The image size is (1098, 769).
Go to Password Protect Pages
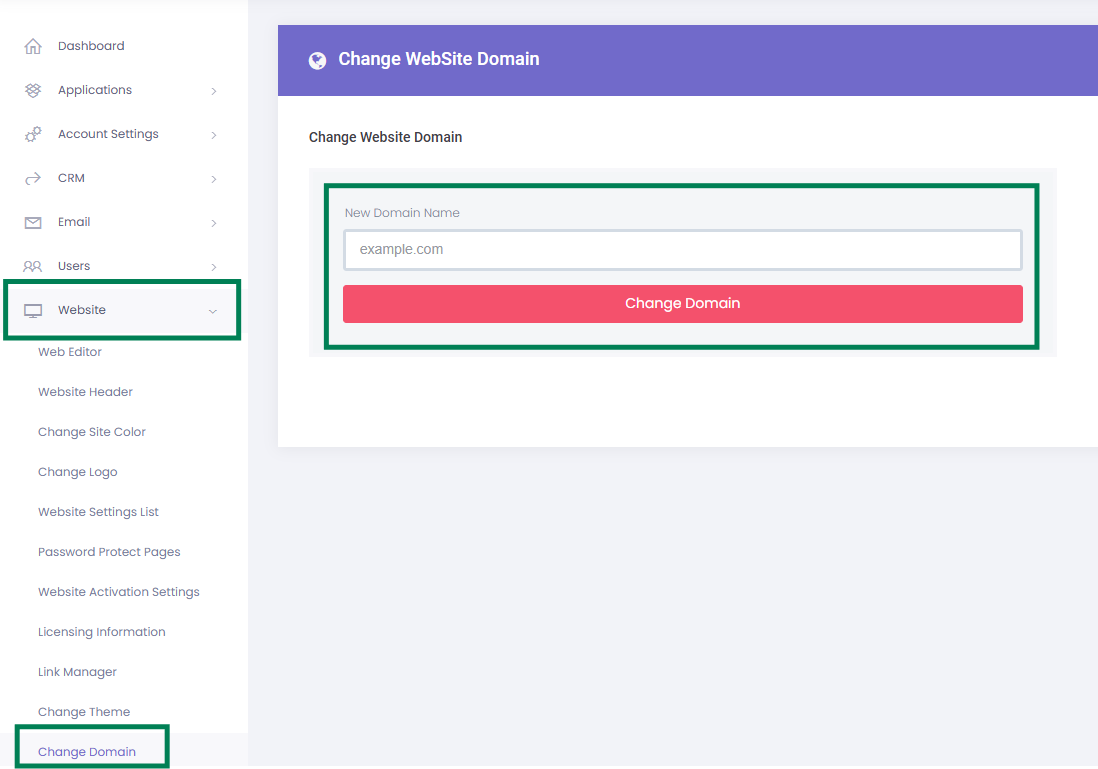coord(109,552)
